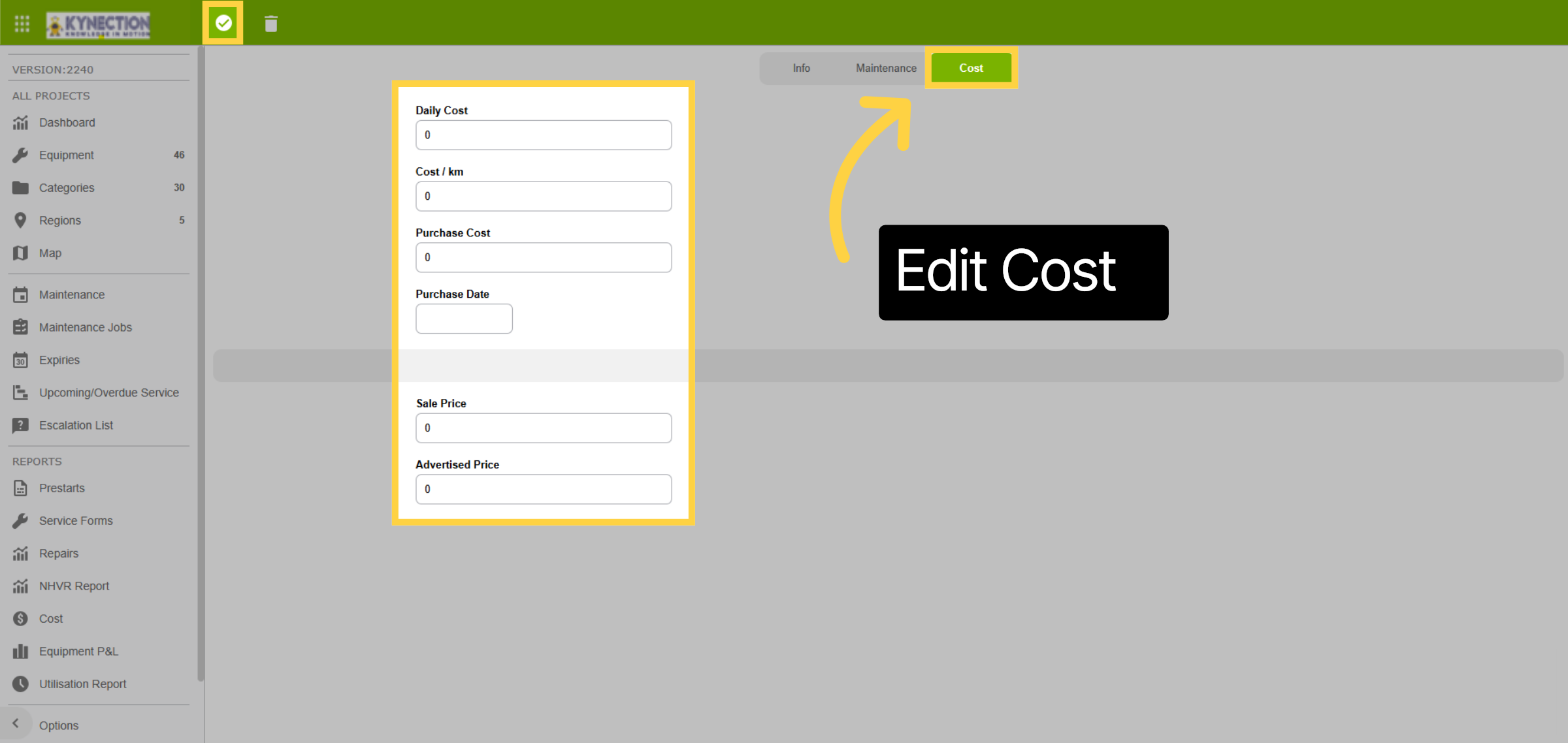Screen dimensions: 1568x743
Task: Open Upcoming/Overdue Service list
Action: tap(109, 393)
